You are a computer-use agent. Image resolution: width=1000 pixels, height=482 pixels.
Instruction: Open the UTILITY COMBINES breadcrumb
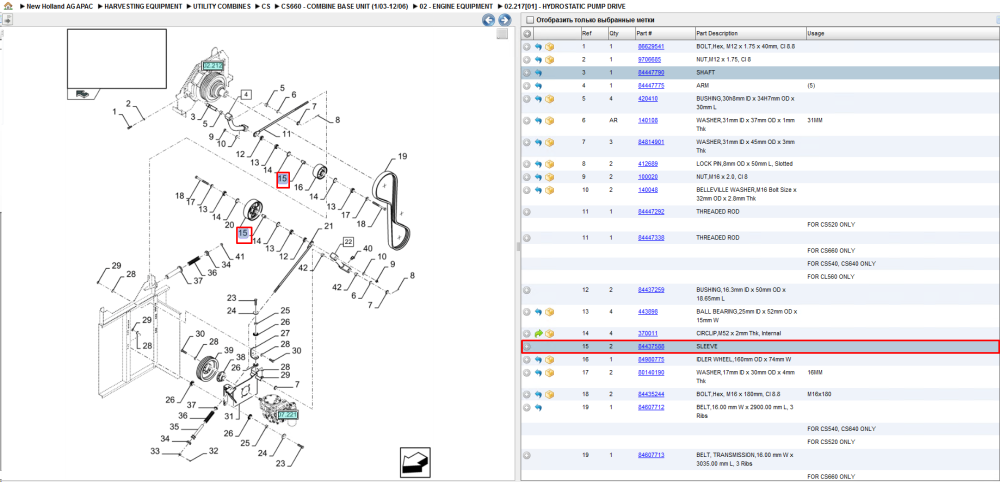(221, 6)
